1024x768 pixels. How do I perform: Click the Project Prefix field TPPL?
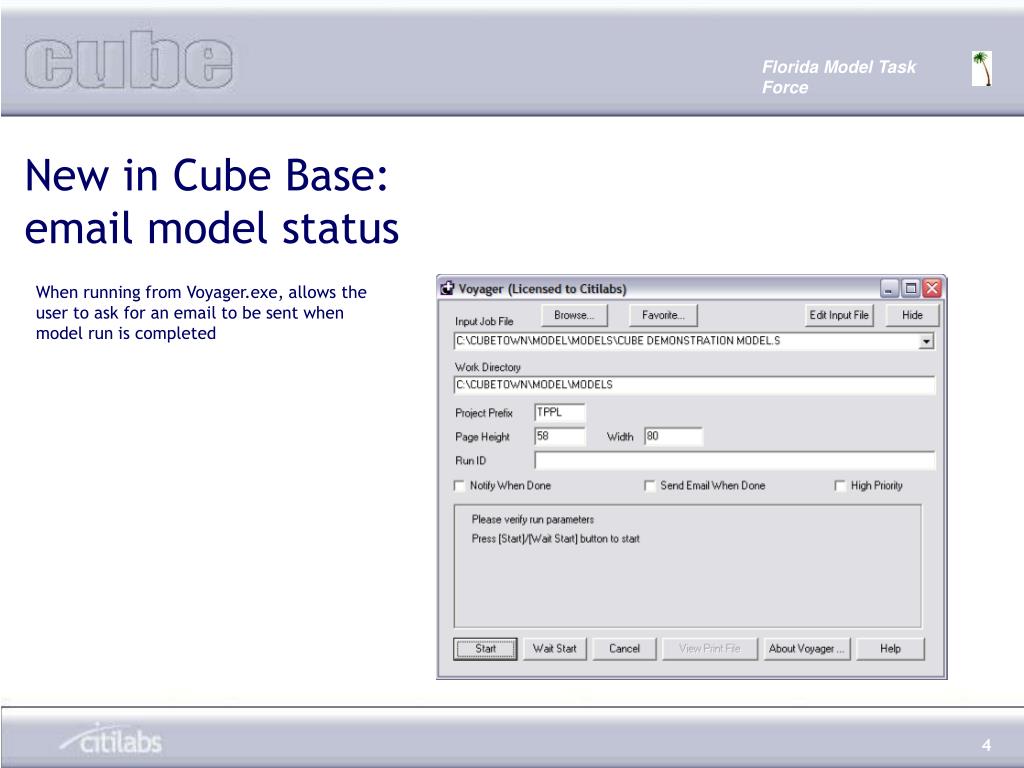560,412
